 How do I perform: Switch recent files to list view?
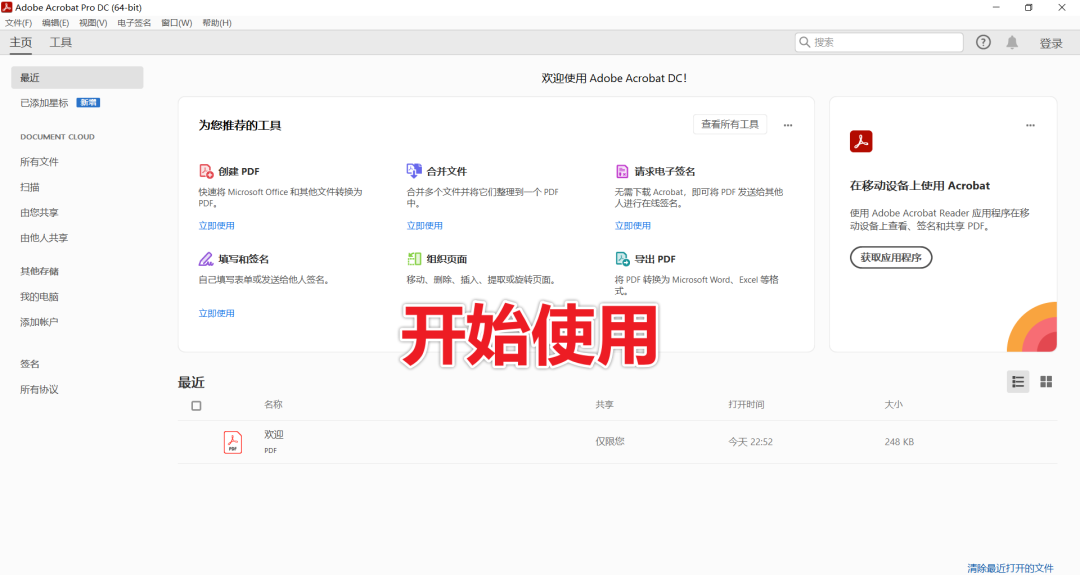pyautogui.click(x=1018, y=381)
